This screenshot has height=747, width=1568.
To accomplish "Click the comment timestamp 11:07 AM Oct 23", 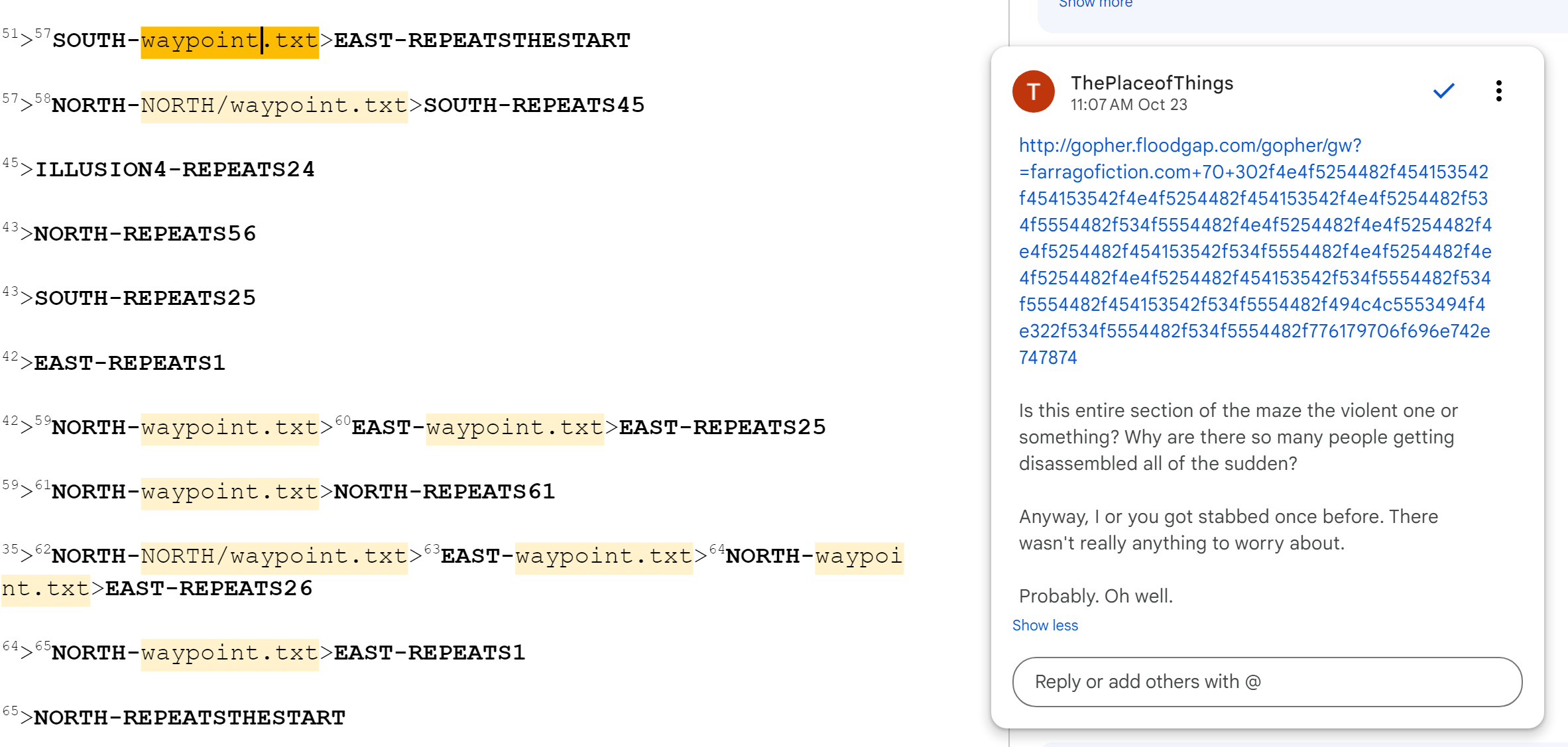I will (x=1128, y=105).
